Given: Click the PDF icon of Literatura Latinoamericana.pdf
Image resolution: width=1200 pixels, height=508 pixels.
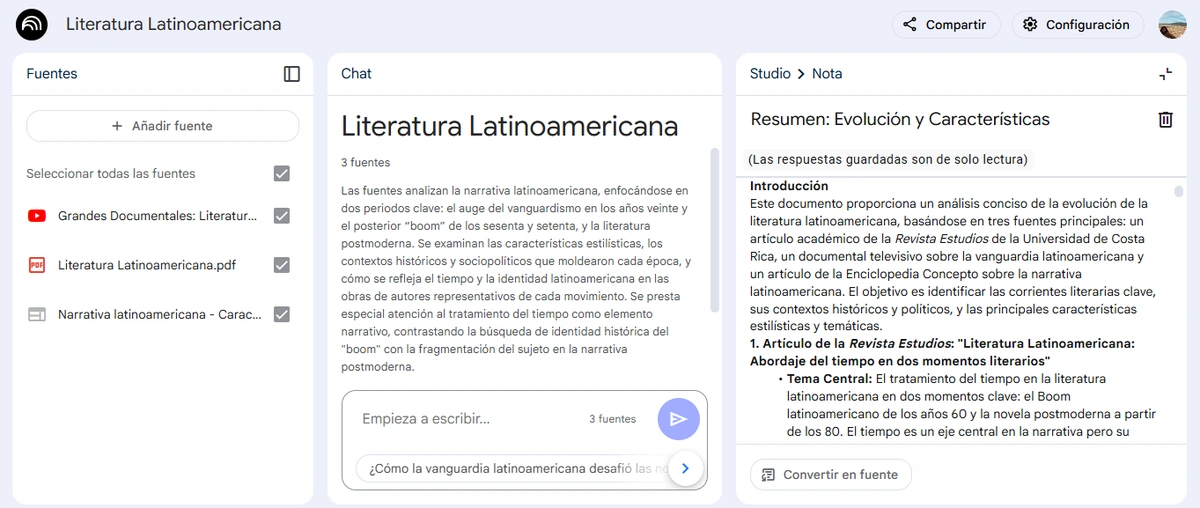Looking at the screenshot, I should click(37, 265).
